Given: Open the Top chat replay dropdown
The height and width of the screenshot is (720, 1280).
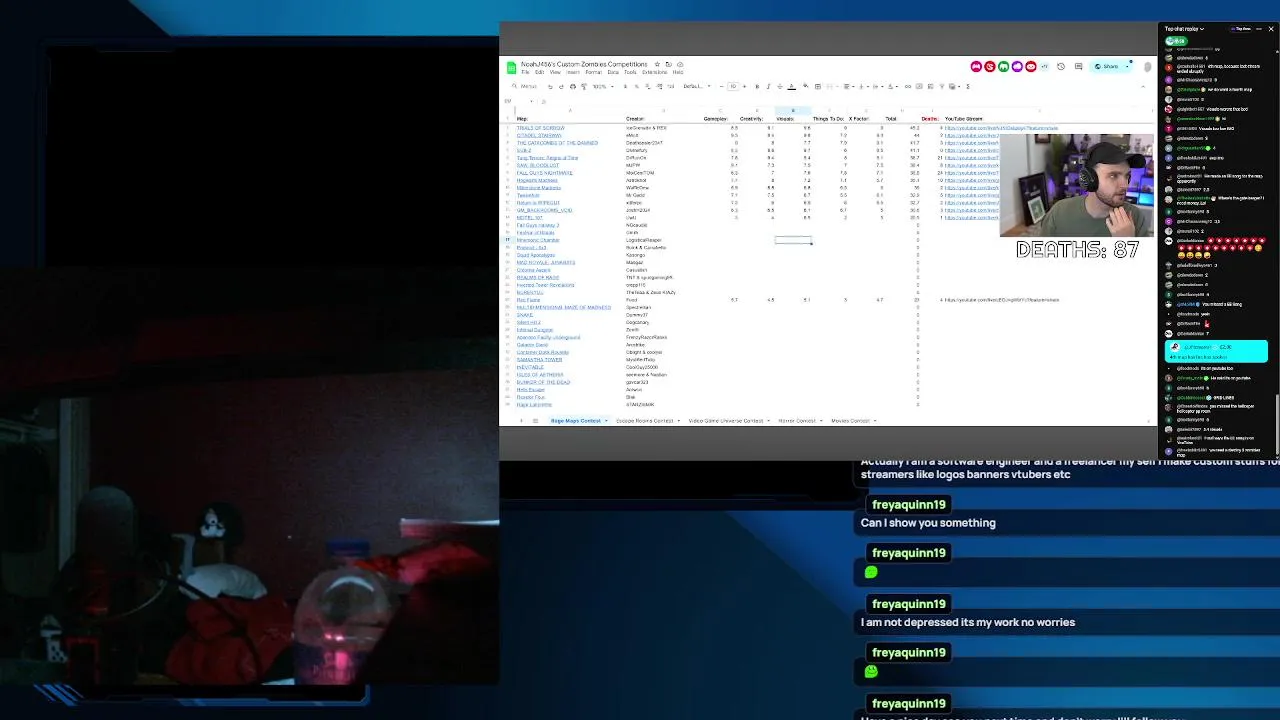Looking at the screenshot, I should click(1184, 29).
